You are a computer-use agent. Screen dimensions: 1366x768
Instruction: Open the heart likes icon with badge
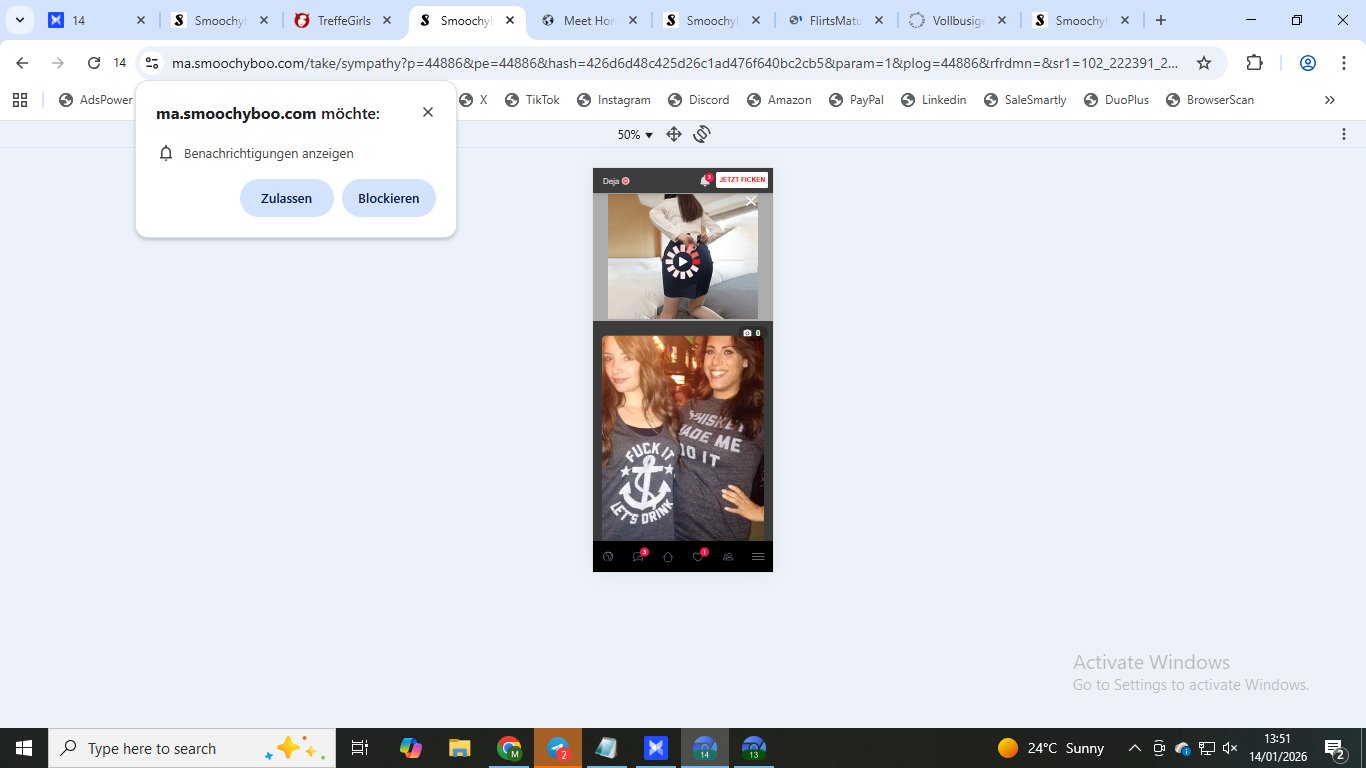click(x=698, y=557)
